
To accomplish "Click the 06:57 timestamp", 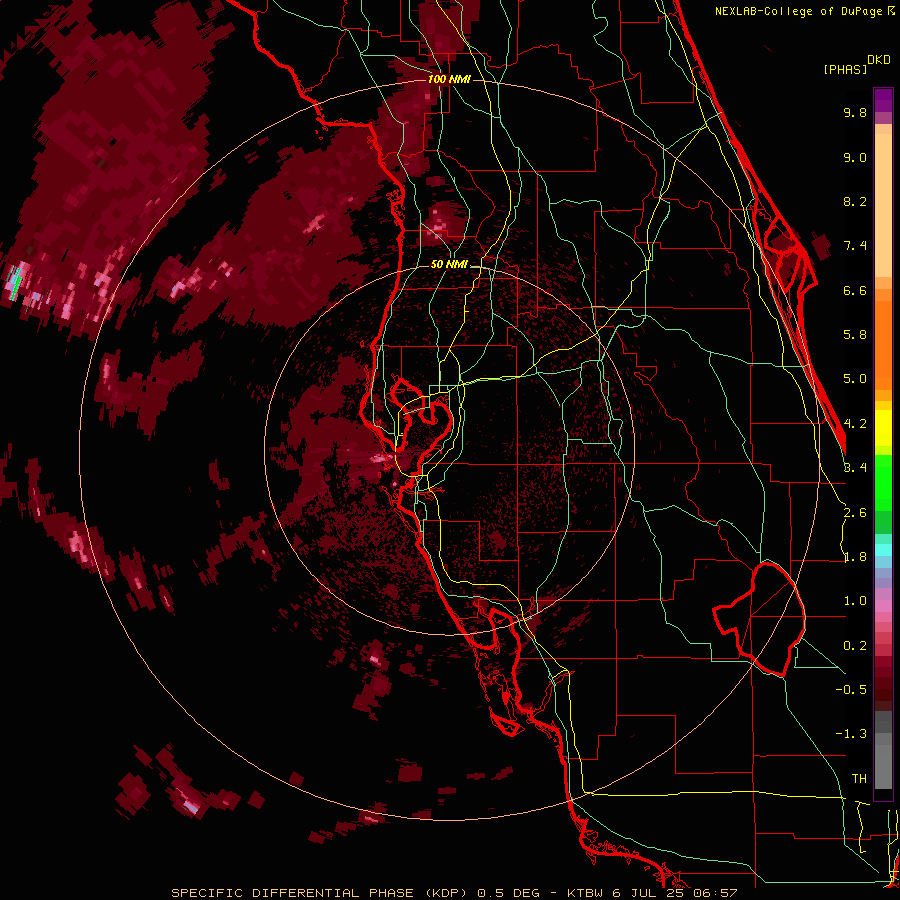I will pos(714,893).
